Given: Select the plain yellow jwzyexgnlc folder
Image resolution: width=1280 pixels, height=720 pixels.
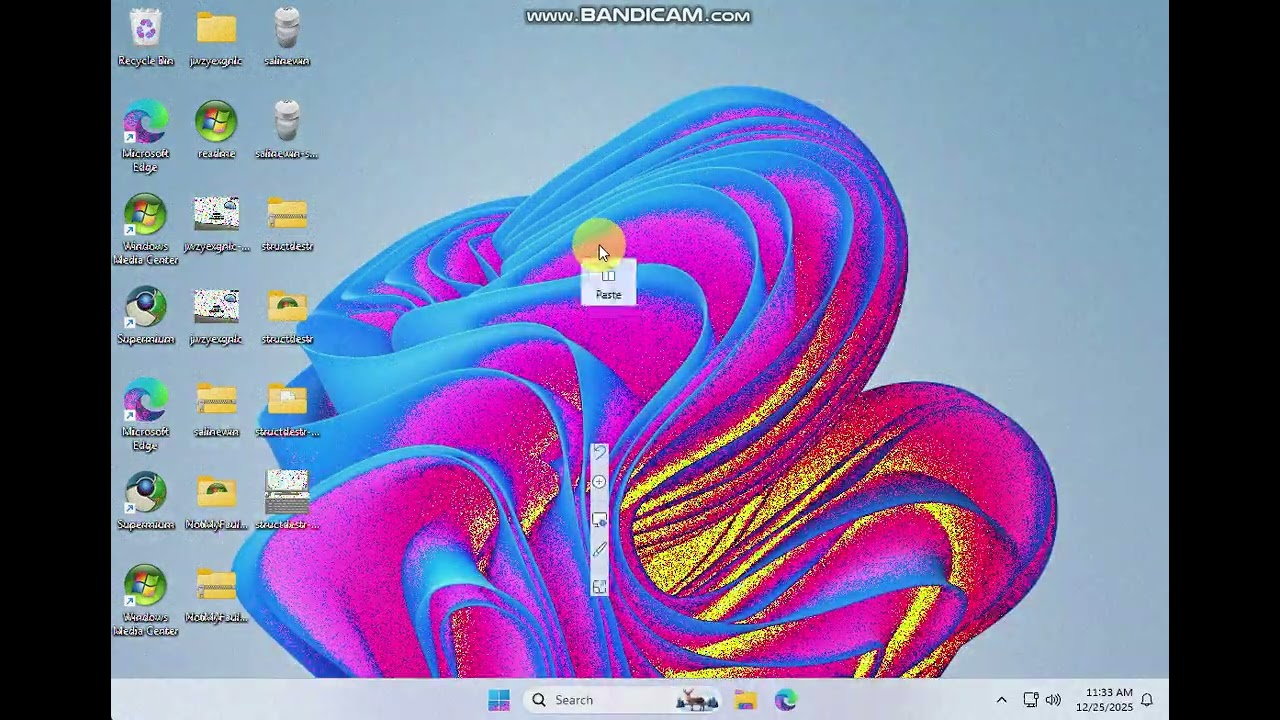Looking at the screenshot, I should [x=216, y=38].
